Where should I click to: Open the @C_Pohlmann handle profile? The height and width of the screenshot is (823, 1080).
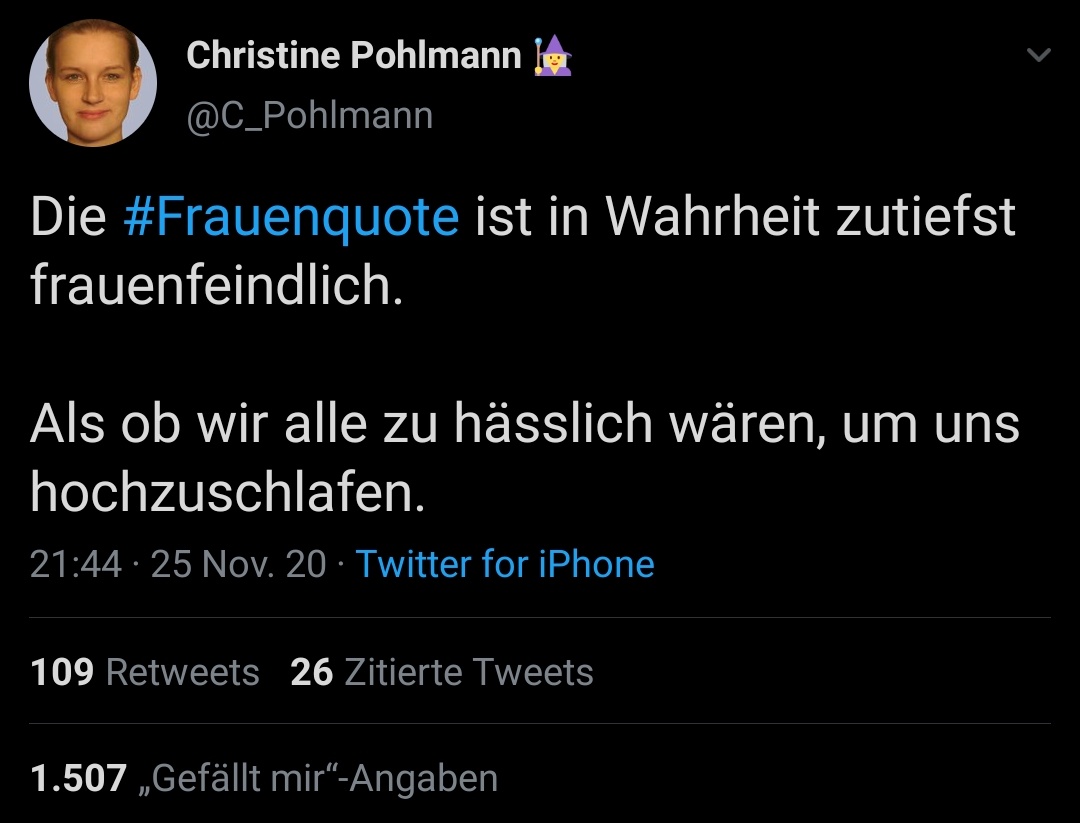(x=310, y=116)
